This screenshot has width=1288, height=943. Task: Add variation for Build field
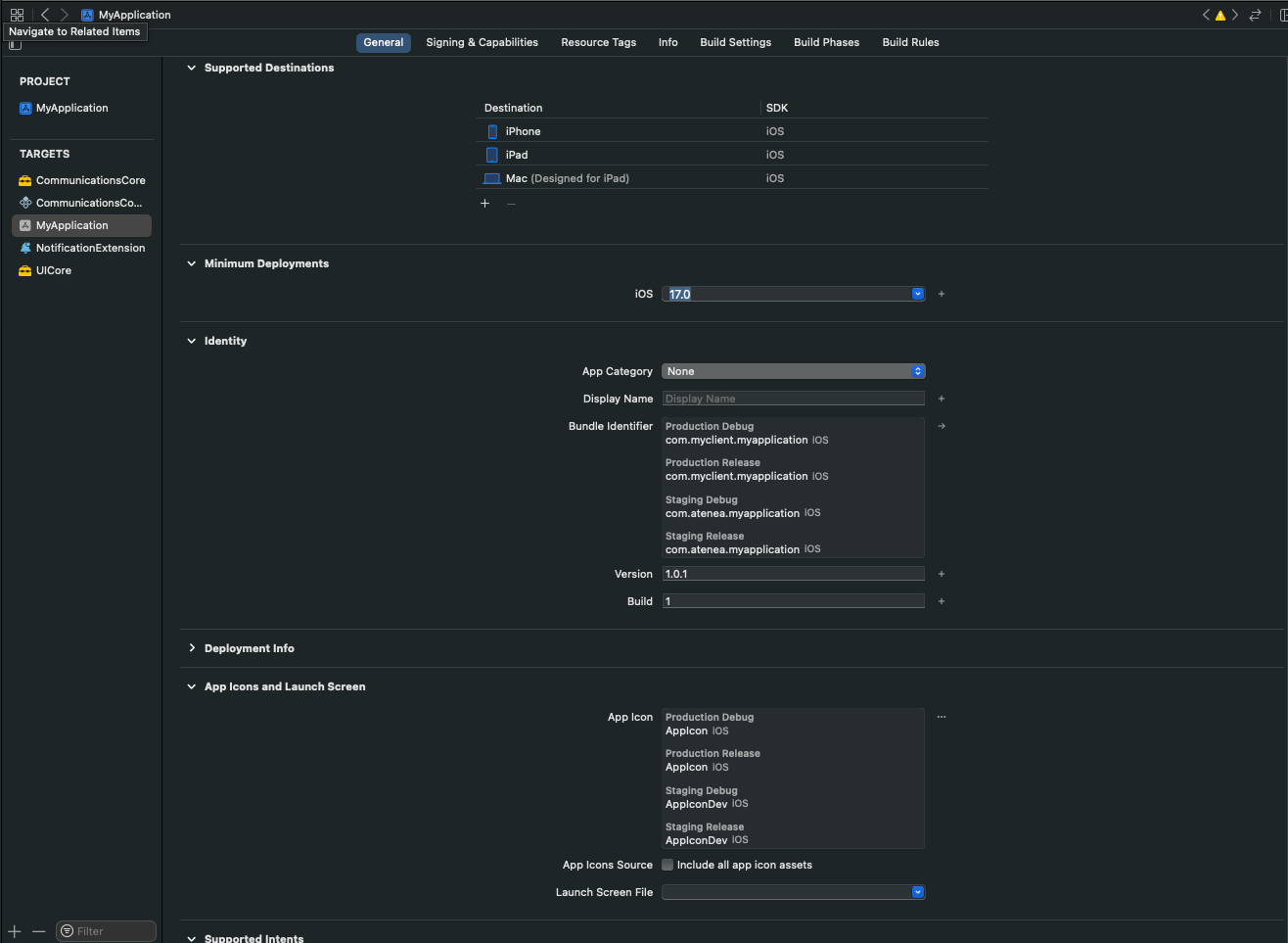coord(942,601)
